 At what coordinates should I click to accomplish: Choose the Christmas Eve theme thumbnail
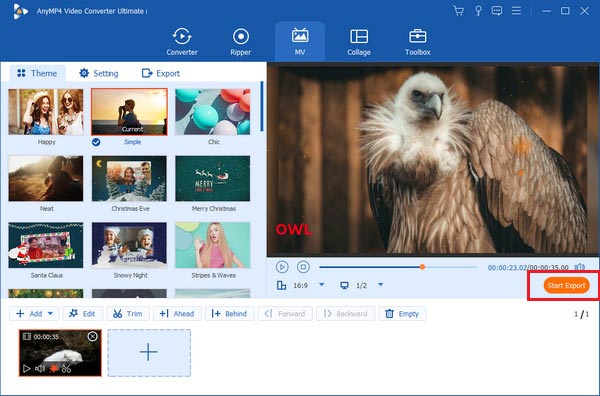[x=129, y=178]
